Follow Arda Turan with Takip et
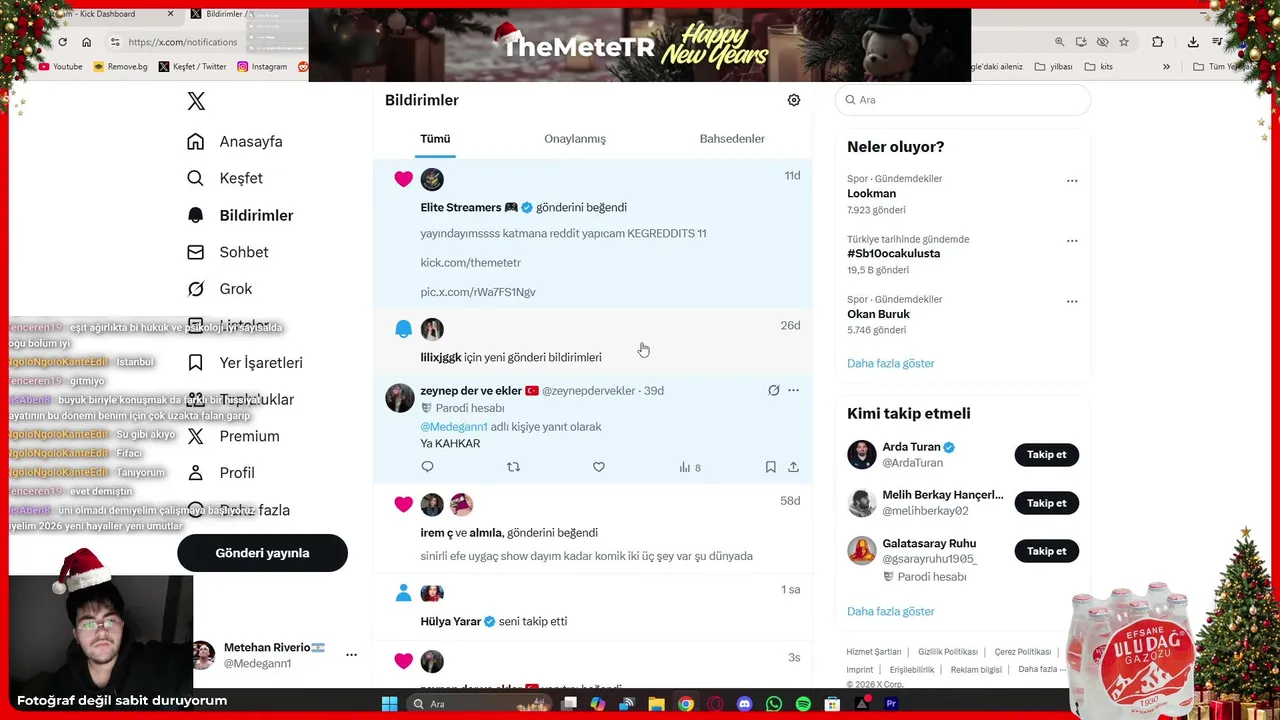Image resolution: width=1280 pixels, height=720 pixels. click(1046, 455)
